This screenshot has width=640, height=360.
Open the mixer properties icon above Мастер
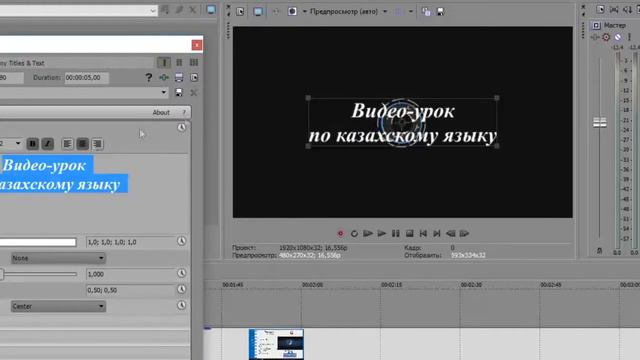(x=600, y=9)
